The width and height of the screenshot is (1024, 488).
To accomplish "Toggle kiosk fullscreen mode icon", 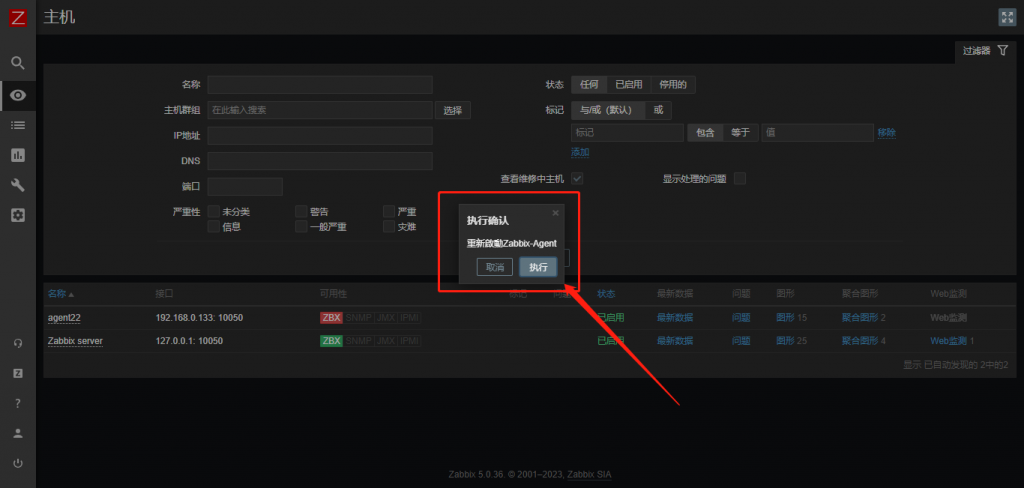I will pyautogui.click(x=1006, y=18).
